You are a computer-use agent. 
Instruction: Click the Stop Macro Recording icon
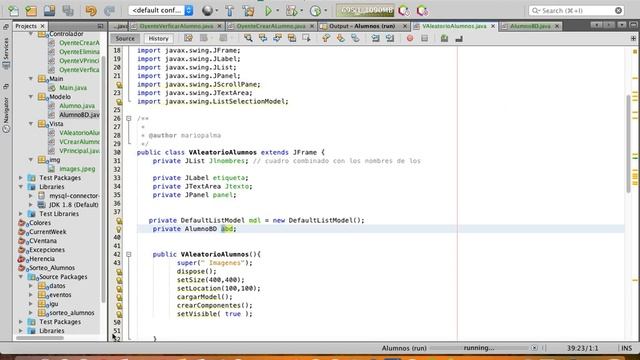coord(424,38)
